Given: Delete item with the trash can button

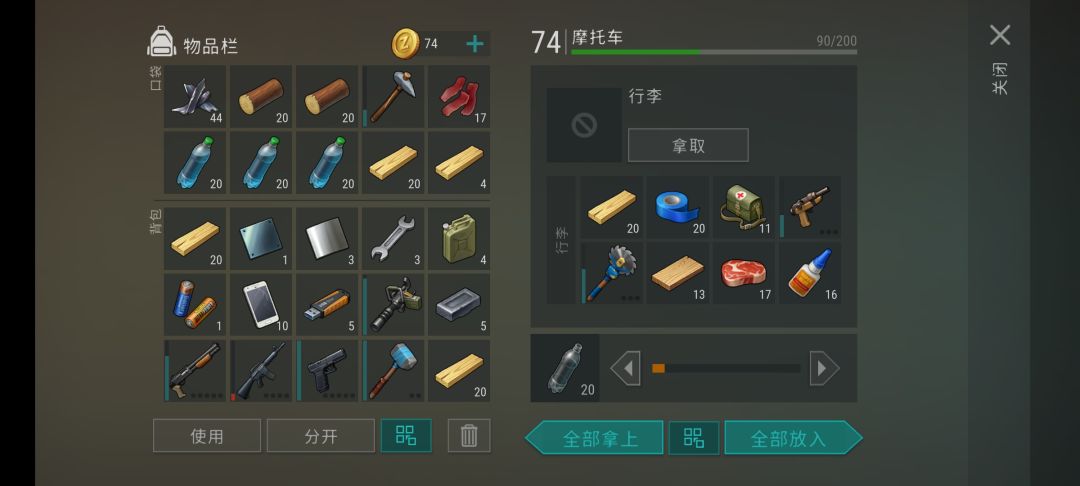Looking at the screenshot, I should pos(469,436).
